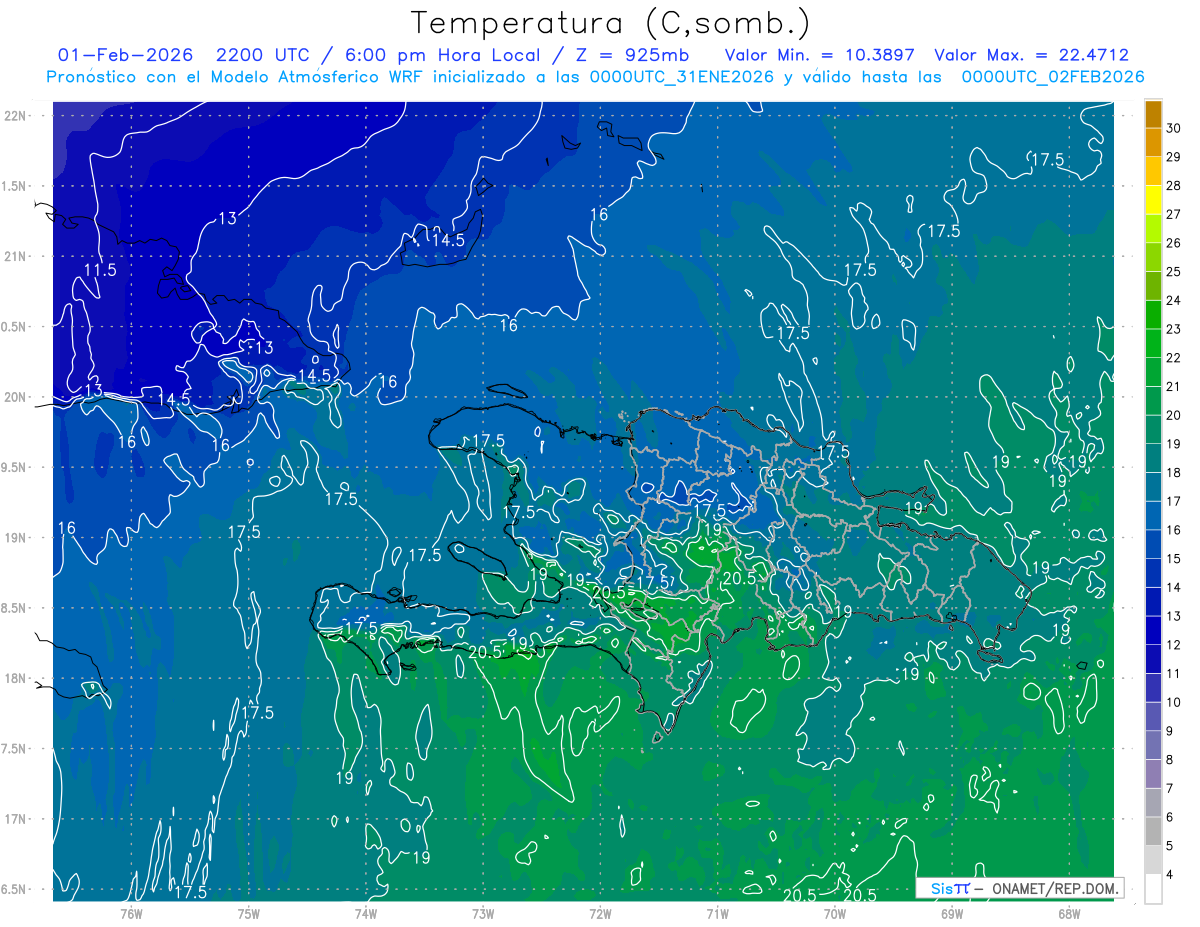1200x927 pixels.
Task: Pick the green swatch between 23 and 24
Action: (x=1153, y=315)
